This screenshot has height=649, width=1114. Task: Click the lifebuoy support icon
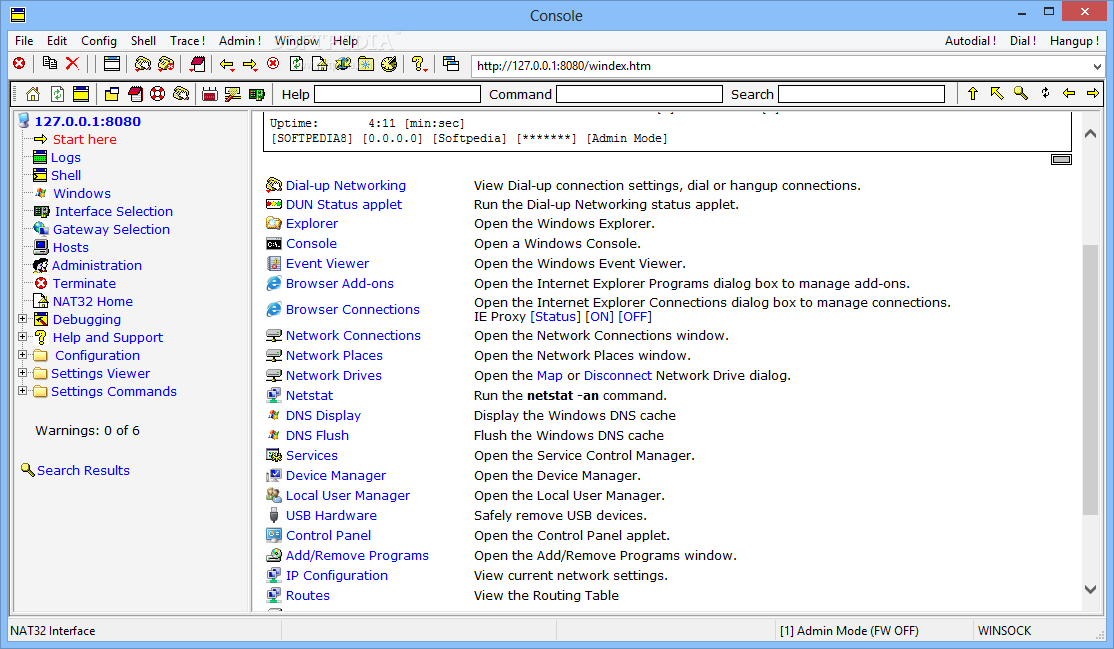[158, 94]
